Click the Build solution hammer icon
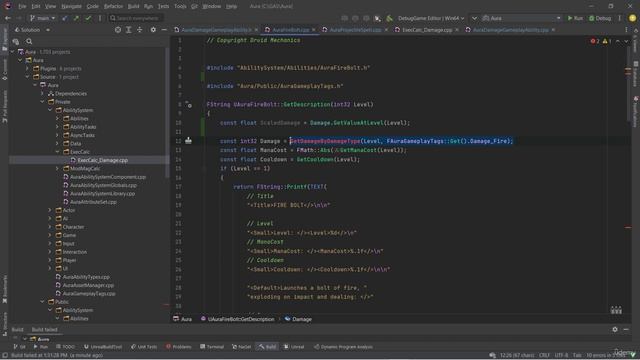Viewport: 640px width, 360px height. pos(389,18)
